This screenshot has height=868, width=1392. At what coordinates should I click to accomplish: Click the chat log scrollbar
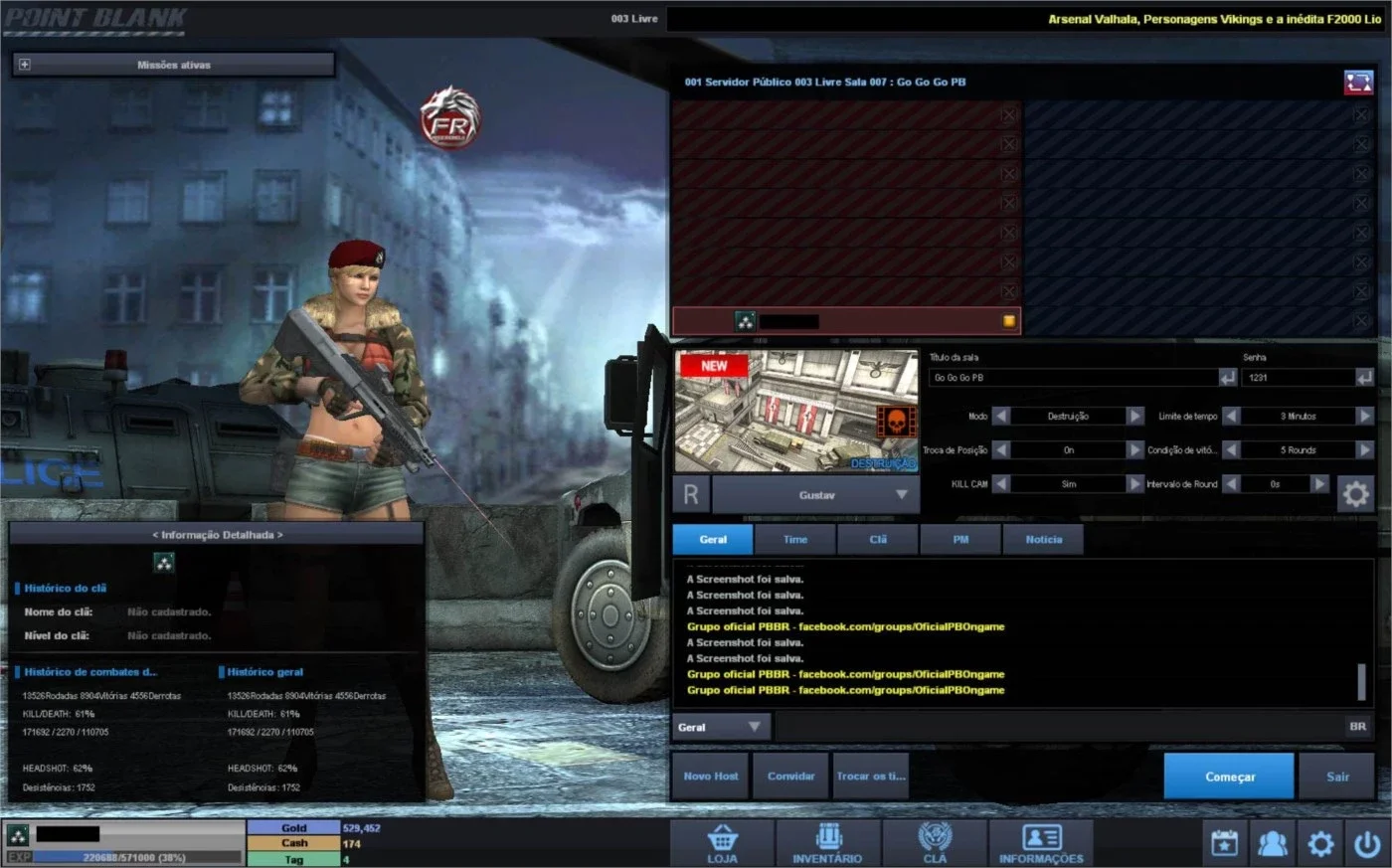1361,682
